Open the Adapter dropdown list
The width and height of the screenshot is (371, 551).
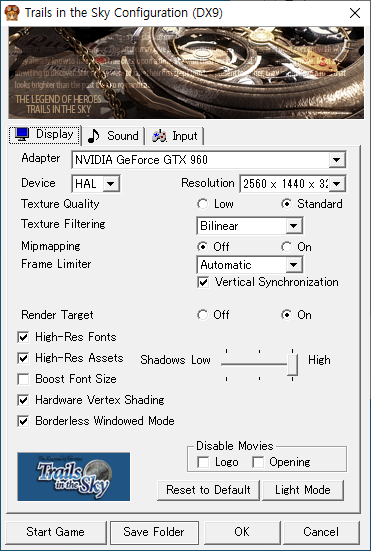pos(336,160)
